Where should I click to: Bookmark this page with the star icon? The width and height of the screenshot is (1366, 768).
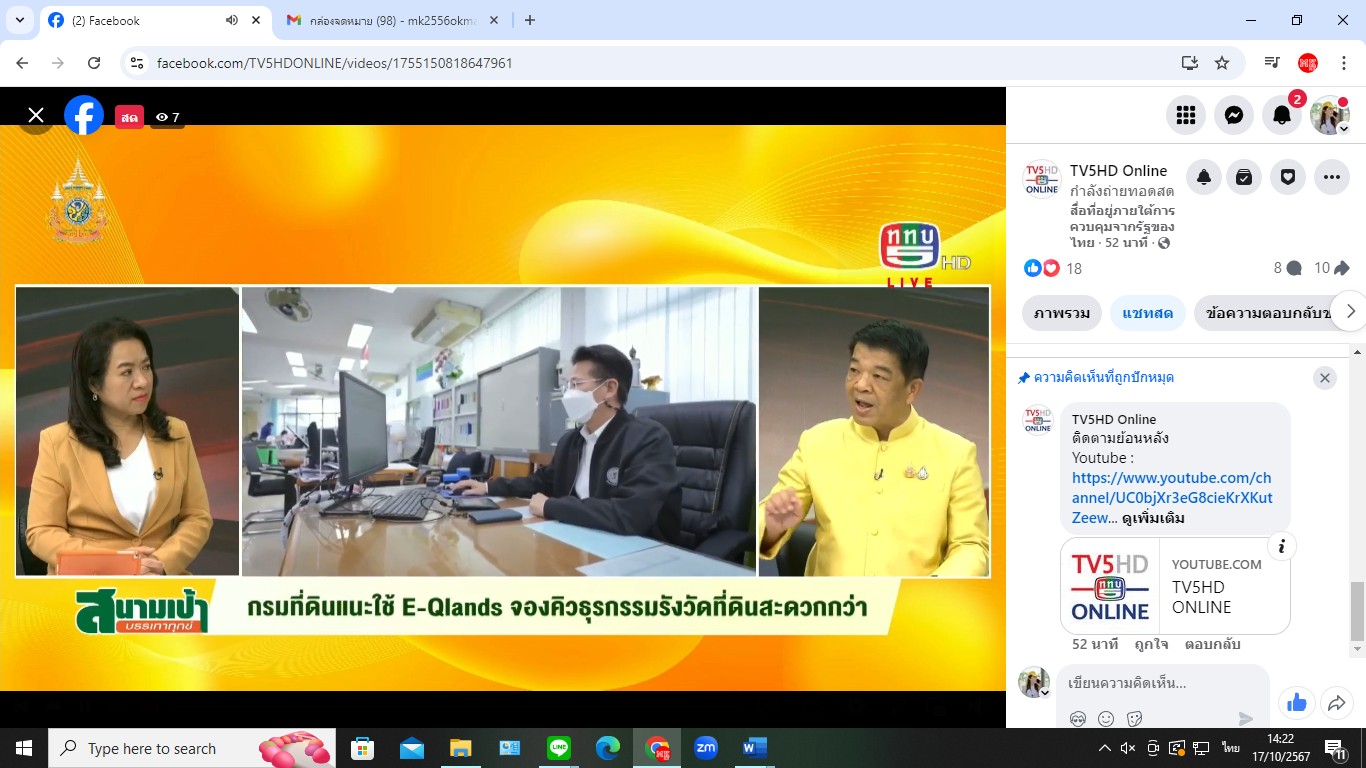click(x=1222, y=63)
